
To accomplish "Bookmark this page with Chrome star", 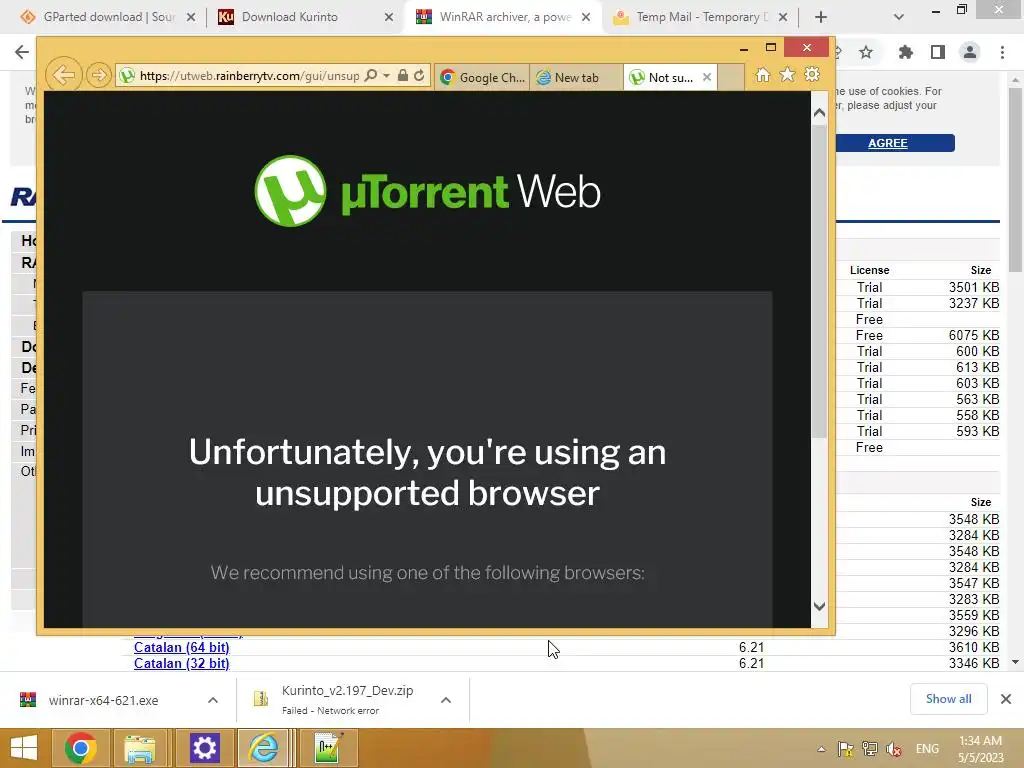I will click(x=866, y=52).
